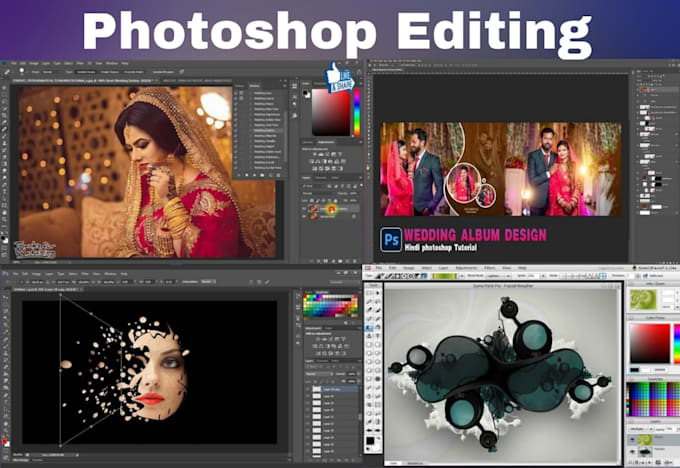Select the Paint Bucket tool in Sumo Paint toolbox
The image size is (680, 468).
pos(378,327)
